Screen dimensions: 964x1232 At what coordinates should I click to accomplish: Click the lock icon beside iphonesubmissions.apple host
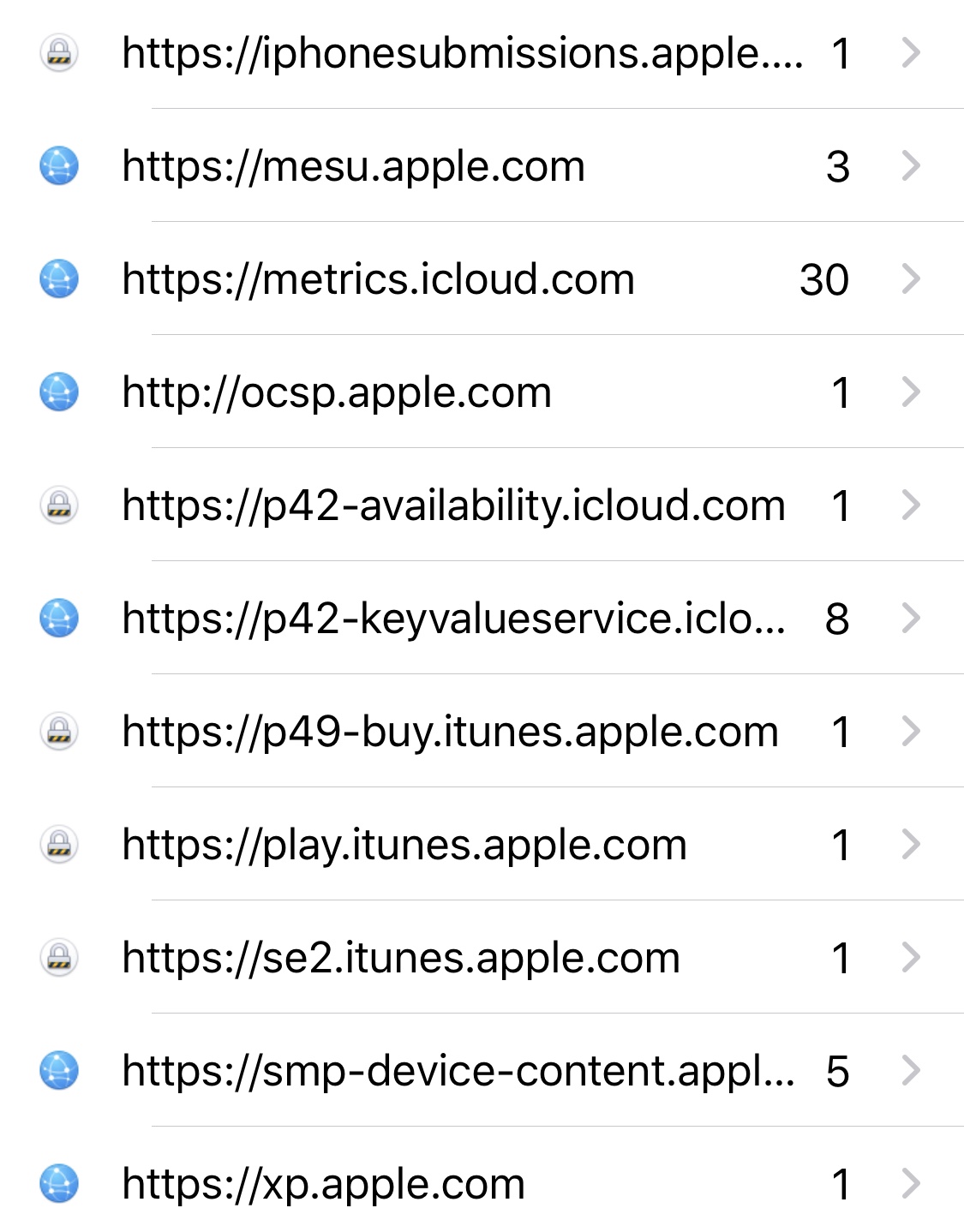[59, 53]
